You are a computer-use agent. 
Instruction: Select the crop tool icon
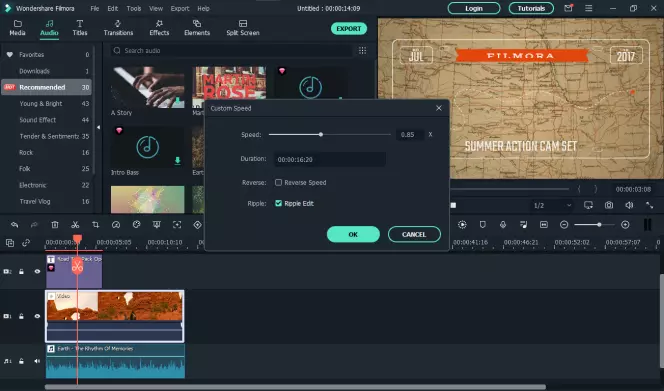[x=95, y=225]
